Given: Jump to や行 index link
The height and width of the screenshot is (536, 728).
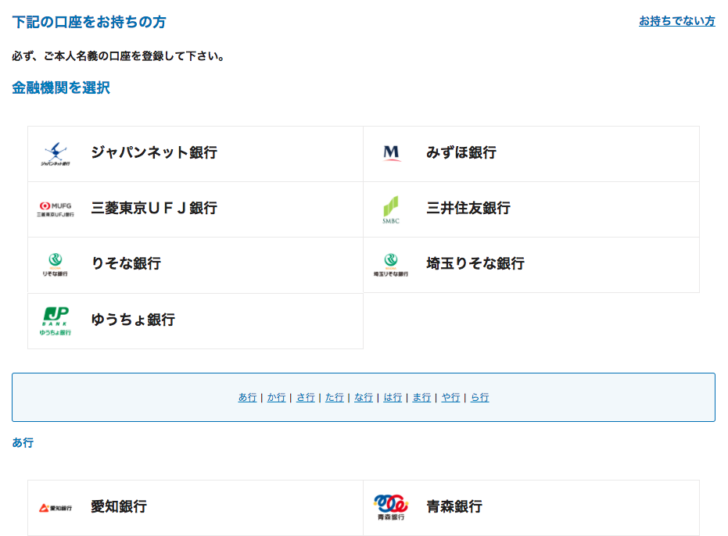Looking at the screenshot, I should [450, 398].
